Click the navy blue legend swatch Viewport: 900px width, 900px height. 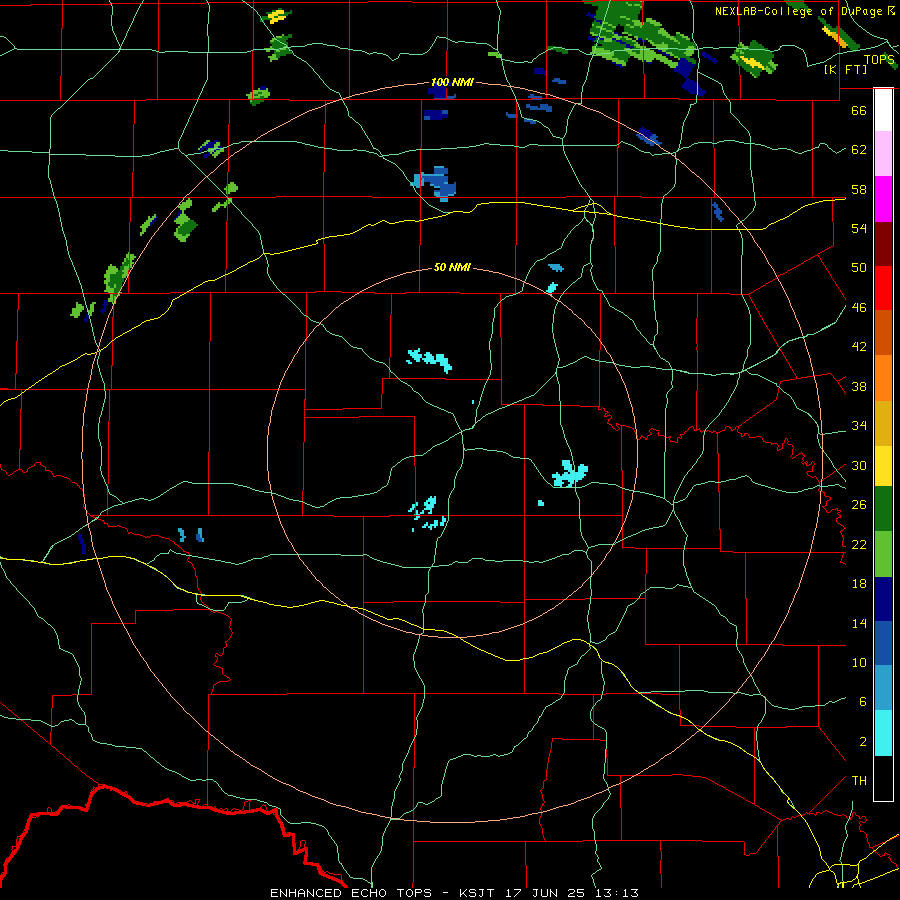coord(883,599)
